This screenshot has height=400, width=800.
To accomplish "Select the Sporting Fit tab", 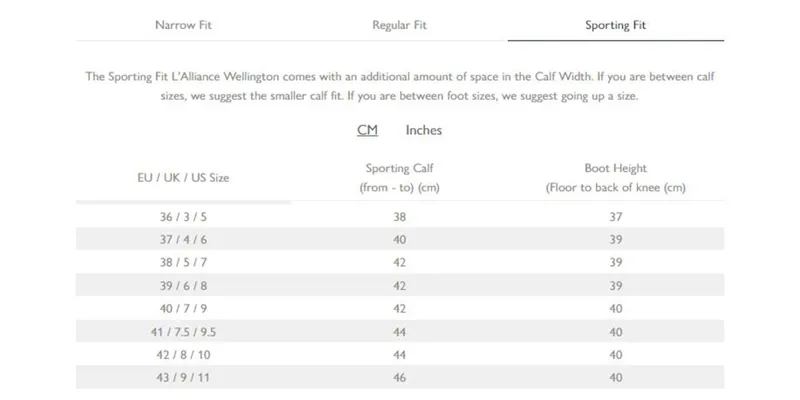I will coord(616,25).
